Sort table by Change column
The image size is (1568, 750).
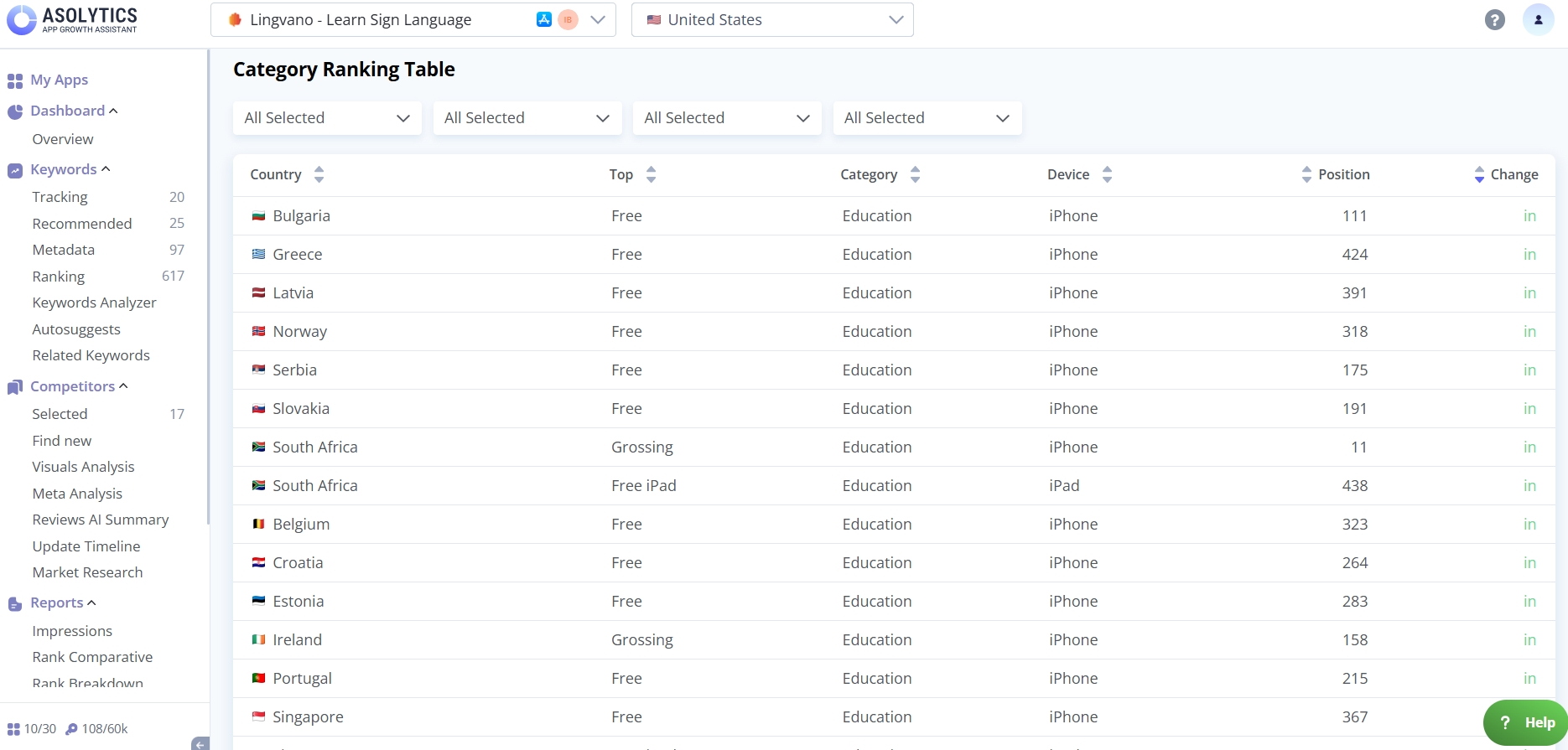pos(1479,174)
